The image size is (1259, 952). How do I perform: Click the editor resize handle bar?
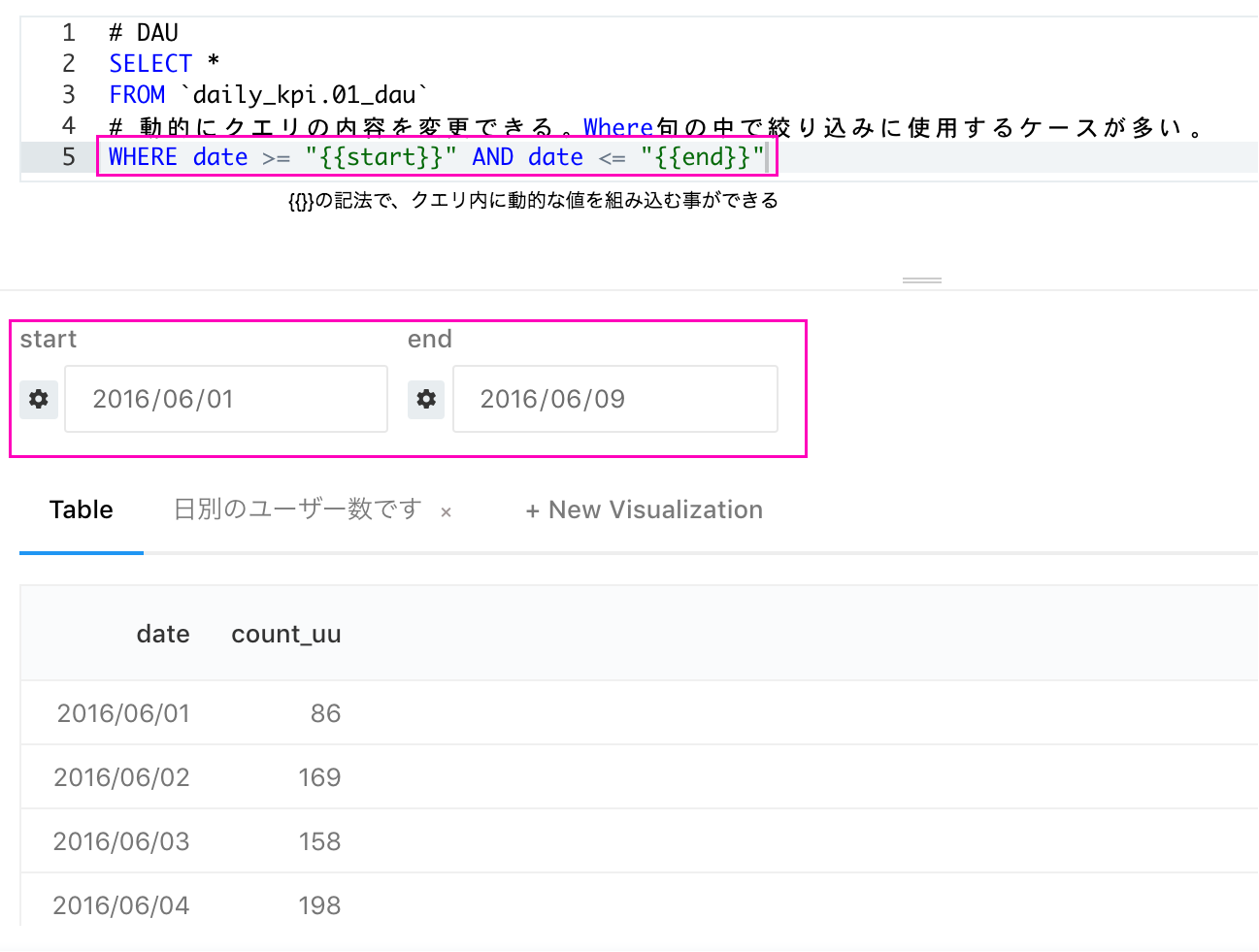[921, 280]
